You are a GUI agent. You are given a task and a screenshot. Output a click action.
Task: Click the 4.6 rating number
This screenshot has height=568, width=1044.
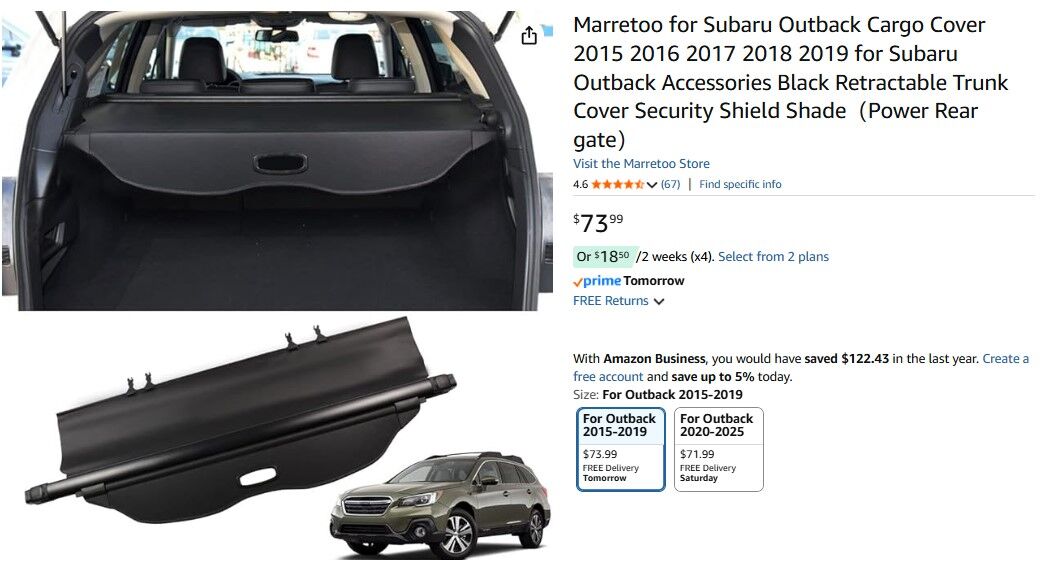pyautogui.click(x=580, y=184)
